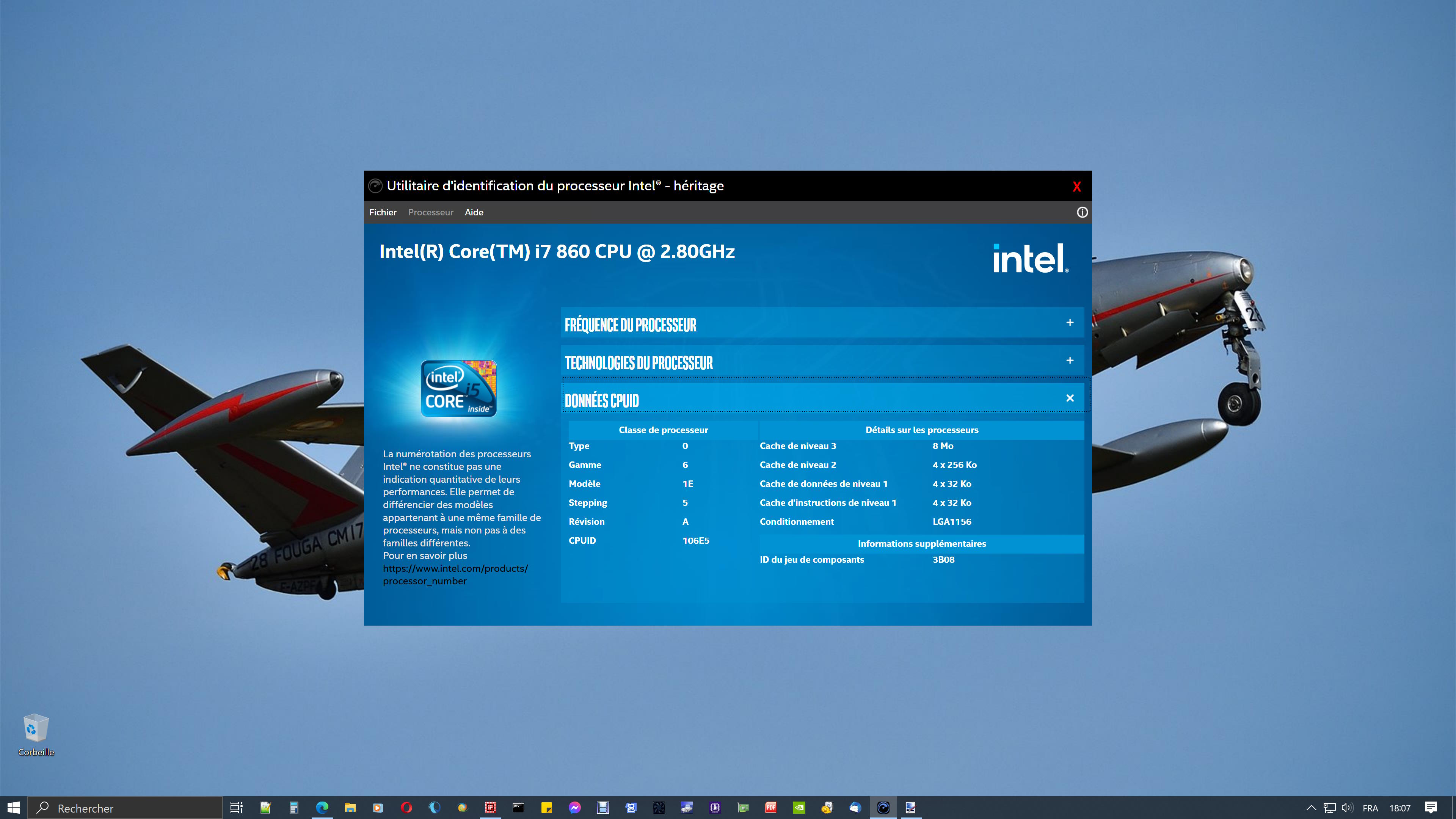The width and height of the screenshot is (1456, 819).
Task: Switch the FRA input language indicator
Action: 1370,808
